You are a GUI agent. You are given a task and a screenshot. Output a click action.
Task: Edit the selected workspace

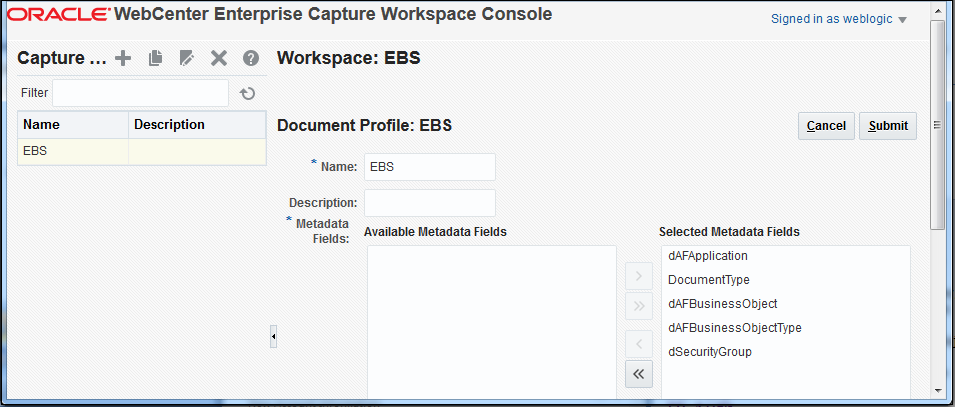pos(186,58)
